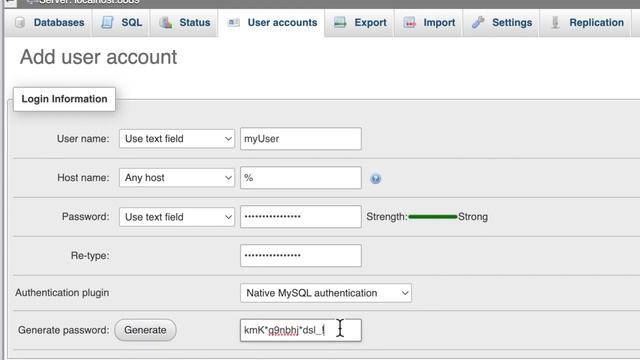Click the 'Login Information' legend
The height and width of the screenshot is (360, 640).
[64, 99]
